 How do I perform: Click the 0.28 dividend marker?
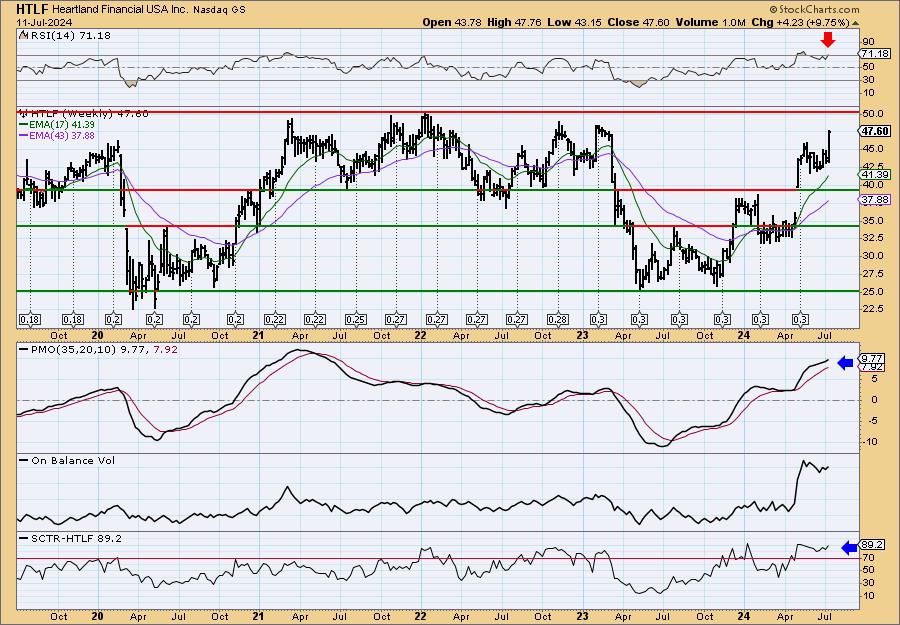[x=558, y=320]
